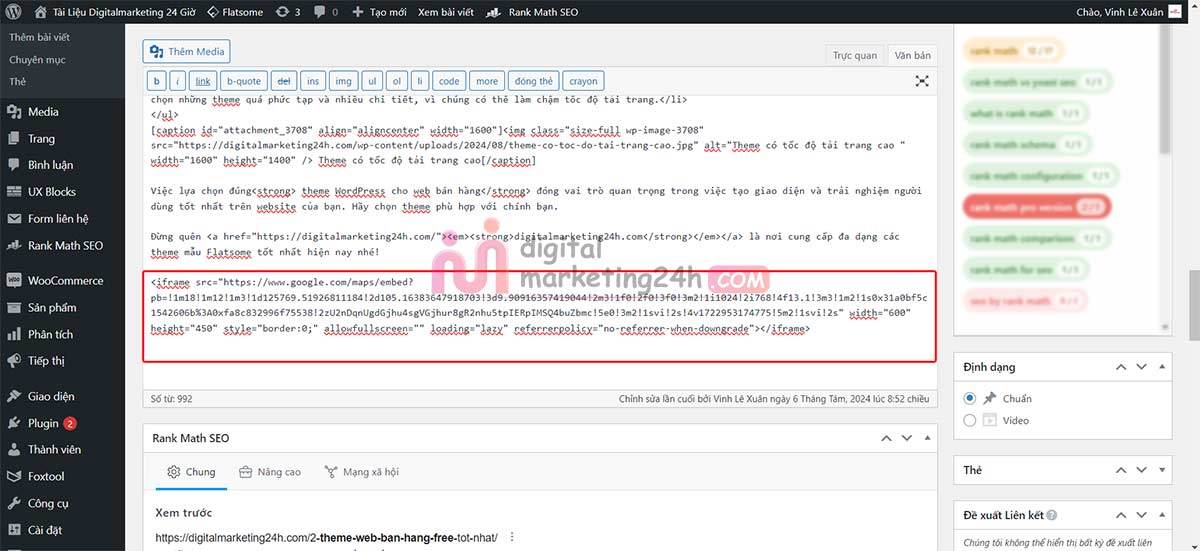Click the Đề xuất Liên kết help icon
The height and width of the screenshot is (551, 1200).
coord(1052,515)
